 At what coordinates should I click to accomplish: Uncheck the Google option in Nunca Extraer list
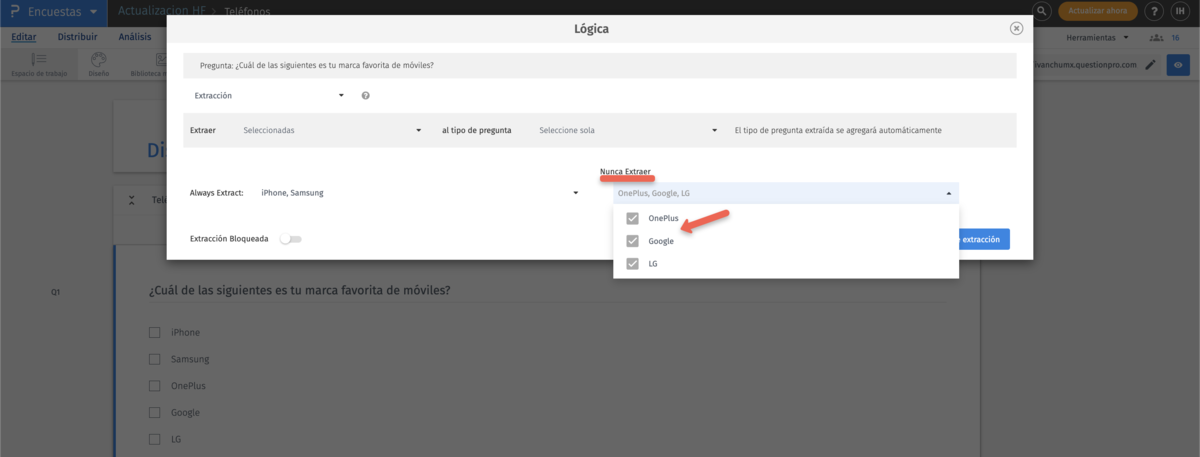tap(632, 241)
